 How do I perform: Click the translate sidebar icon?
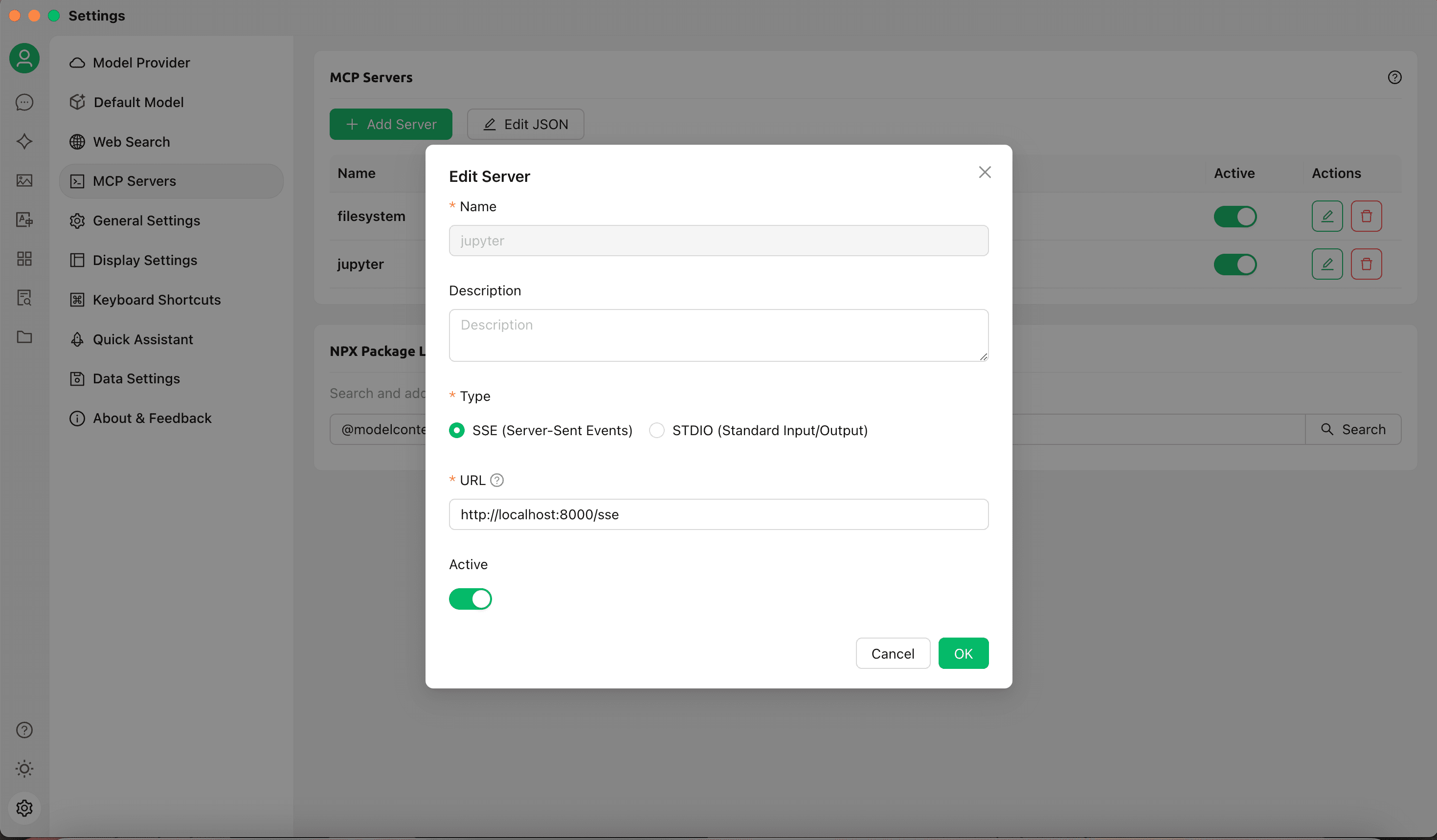click(24, 220)
